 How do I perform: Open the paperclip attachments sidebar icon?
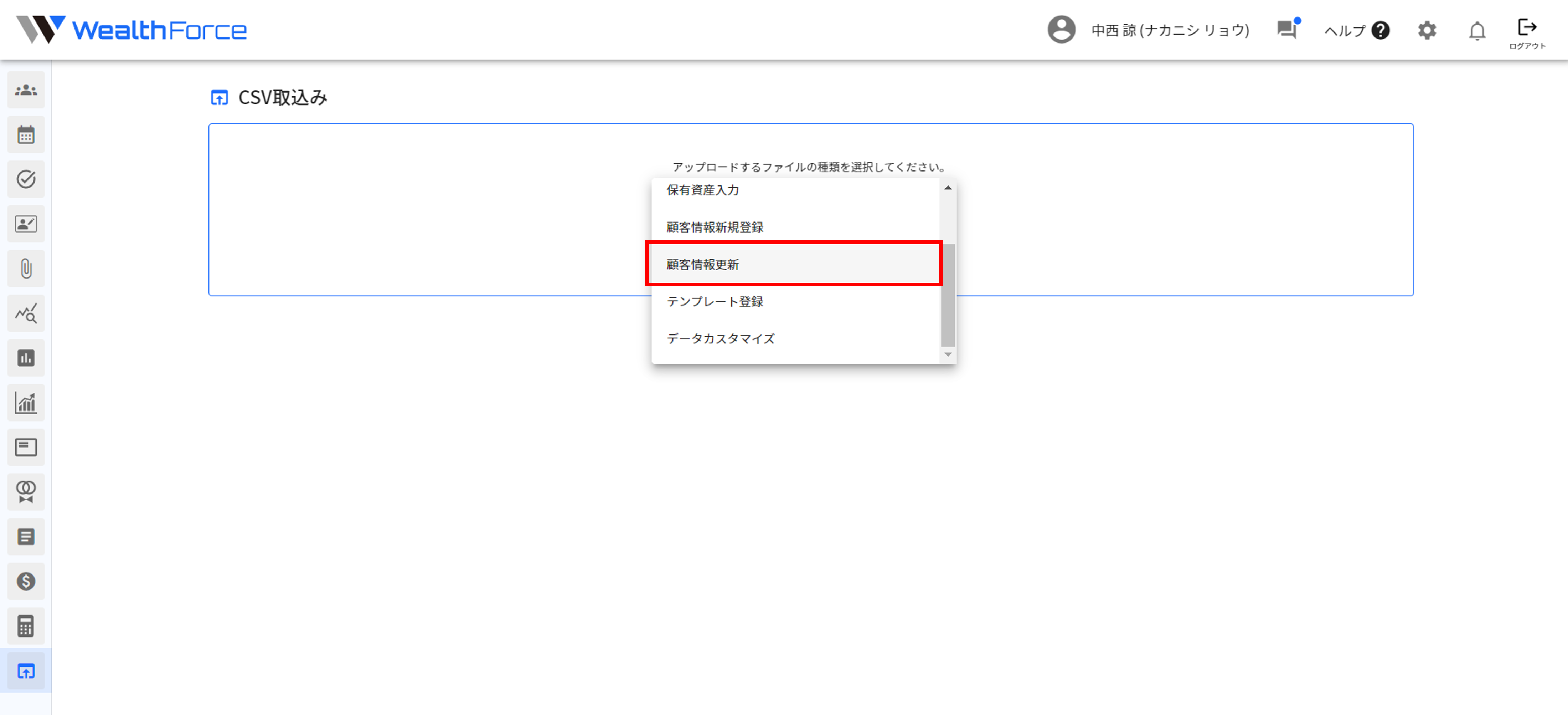point(26,269)
